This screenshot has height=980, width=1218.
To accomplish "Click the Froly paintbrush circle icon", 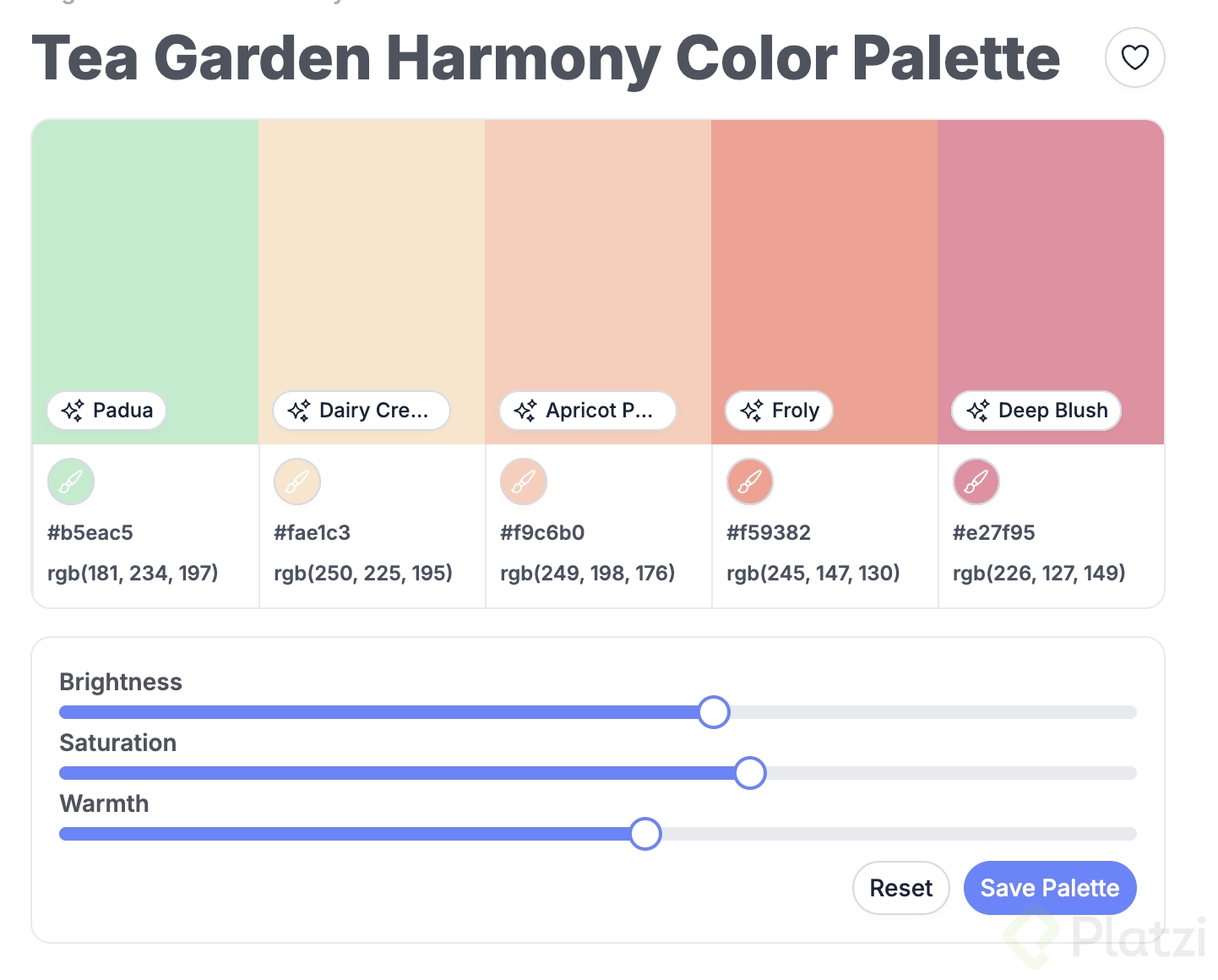I will point(750,482).
